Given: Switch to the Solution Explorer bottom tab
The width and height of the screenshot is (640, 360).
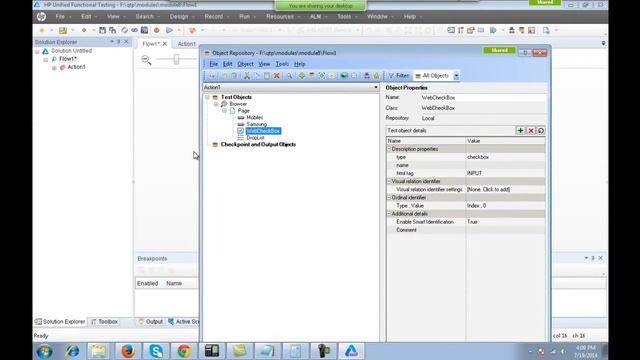Looking at the screenshot, I should point(60,322).
